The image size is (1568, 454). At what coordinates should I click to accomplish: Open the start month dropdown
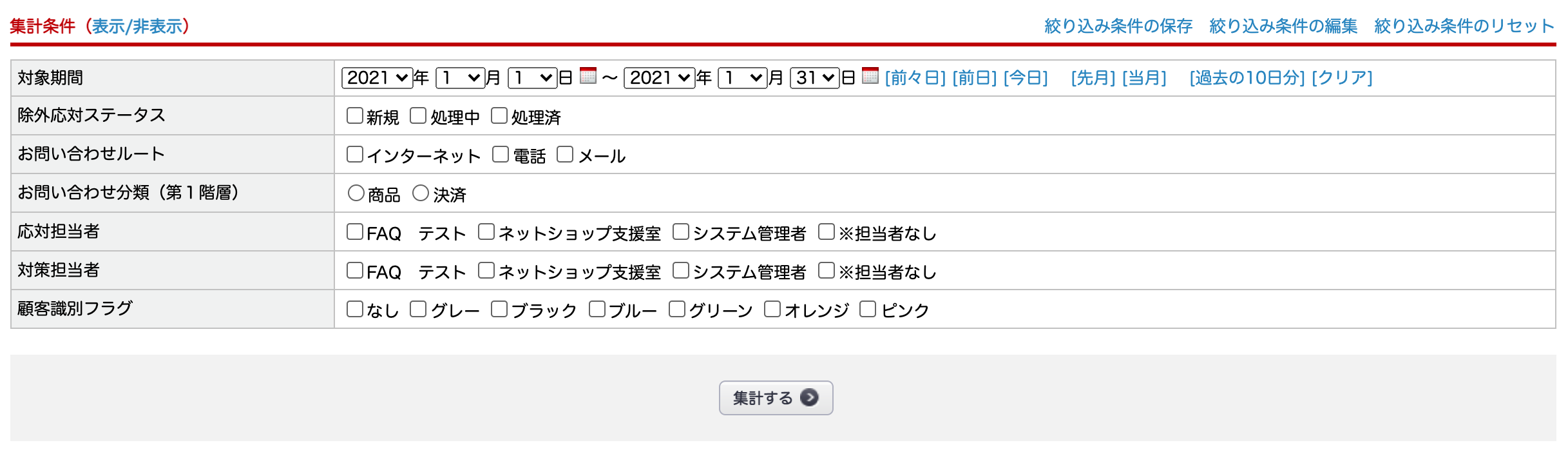coord(460,78)
